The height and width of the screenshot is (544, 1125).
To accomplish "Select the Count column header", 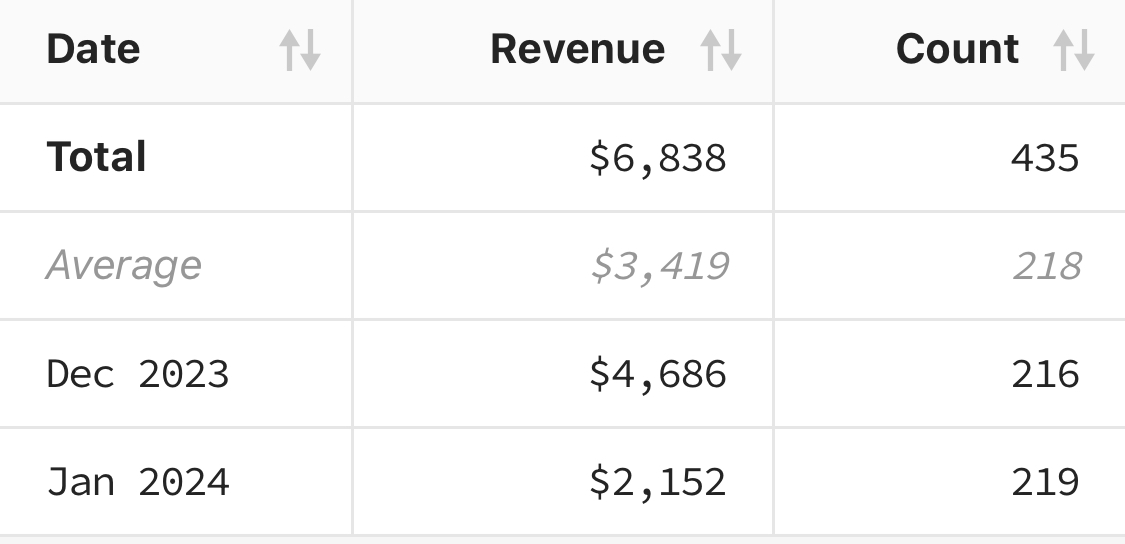I will pyautogui.click(x=948, y=50).
